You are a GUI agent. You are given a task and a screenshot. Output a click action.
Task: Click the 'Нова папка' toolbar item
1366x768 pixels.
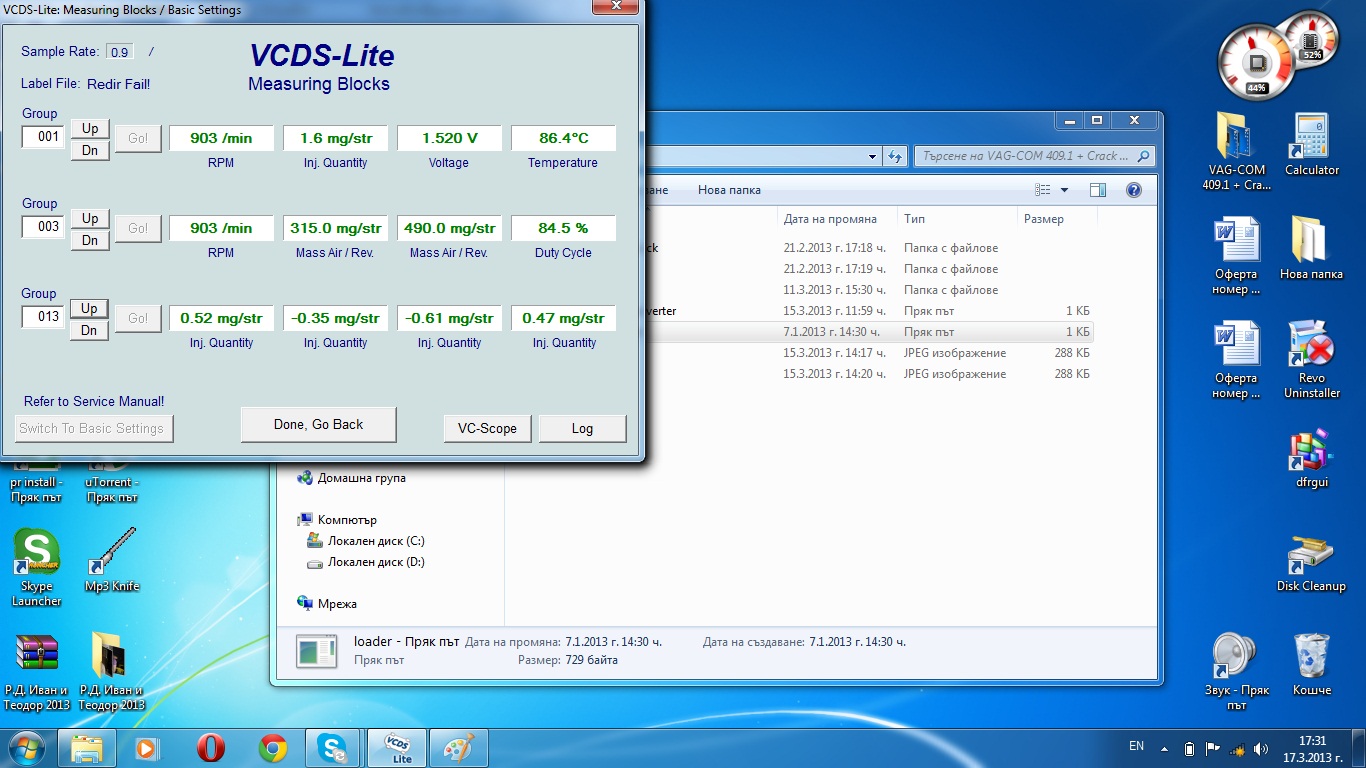click(x=729, y=190)
